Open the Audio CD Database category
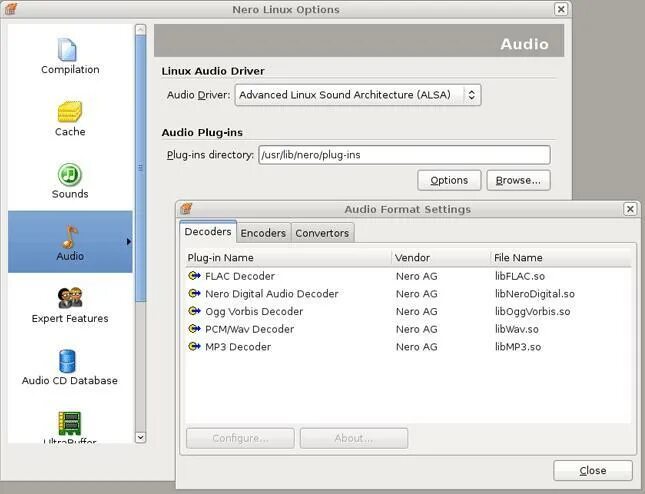 pyautogui.click(x=70, y=367)
